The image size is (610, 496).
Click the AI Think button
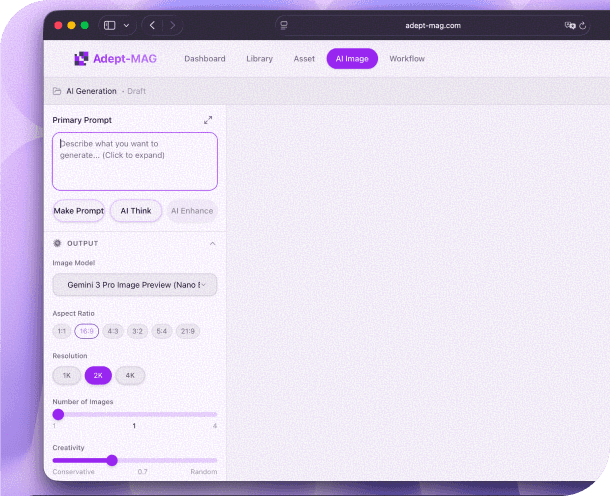(x=135, y=211)
